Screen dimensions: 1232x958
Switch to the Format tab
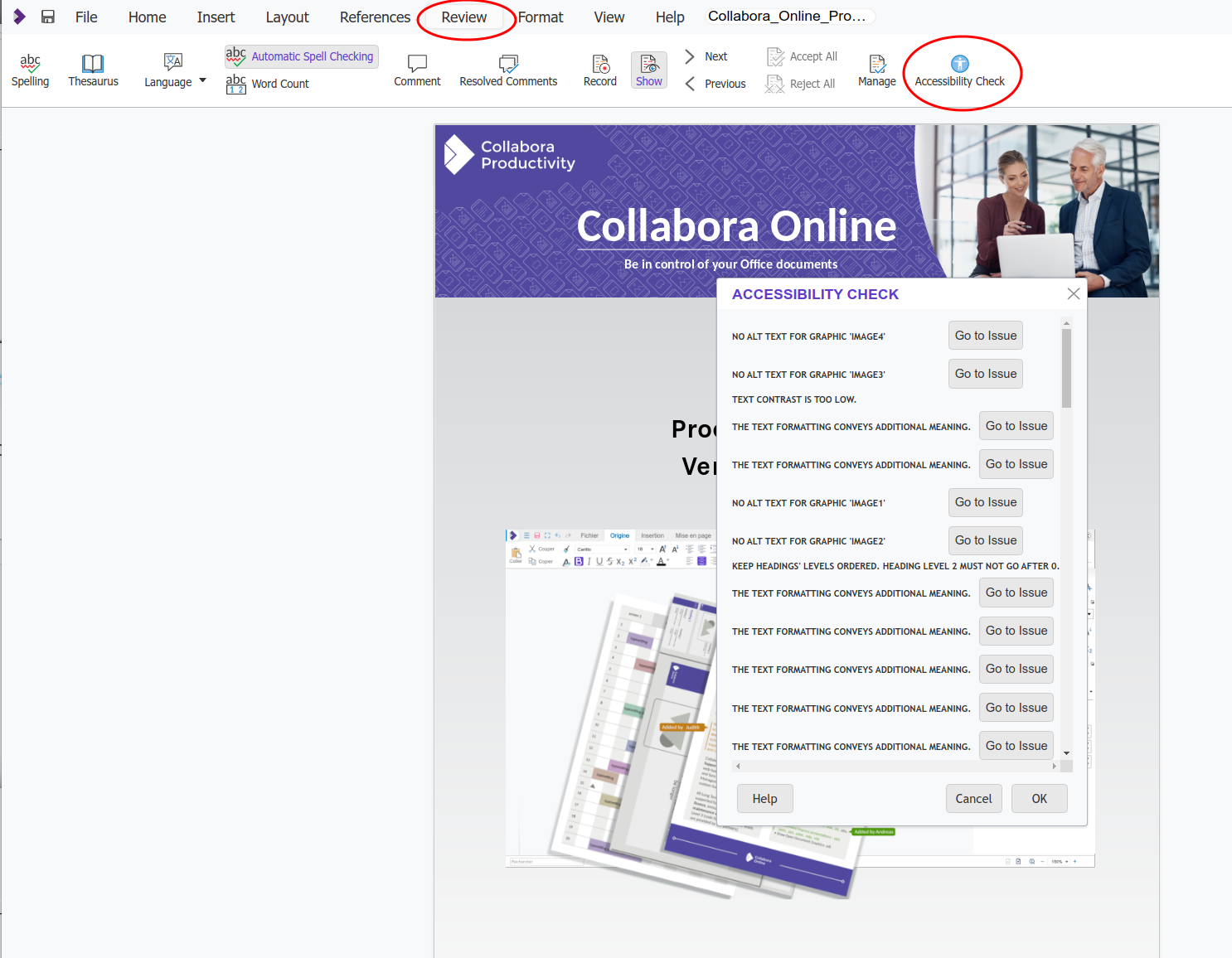coord(541,17)
